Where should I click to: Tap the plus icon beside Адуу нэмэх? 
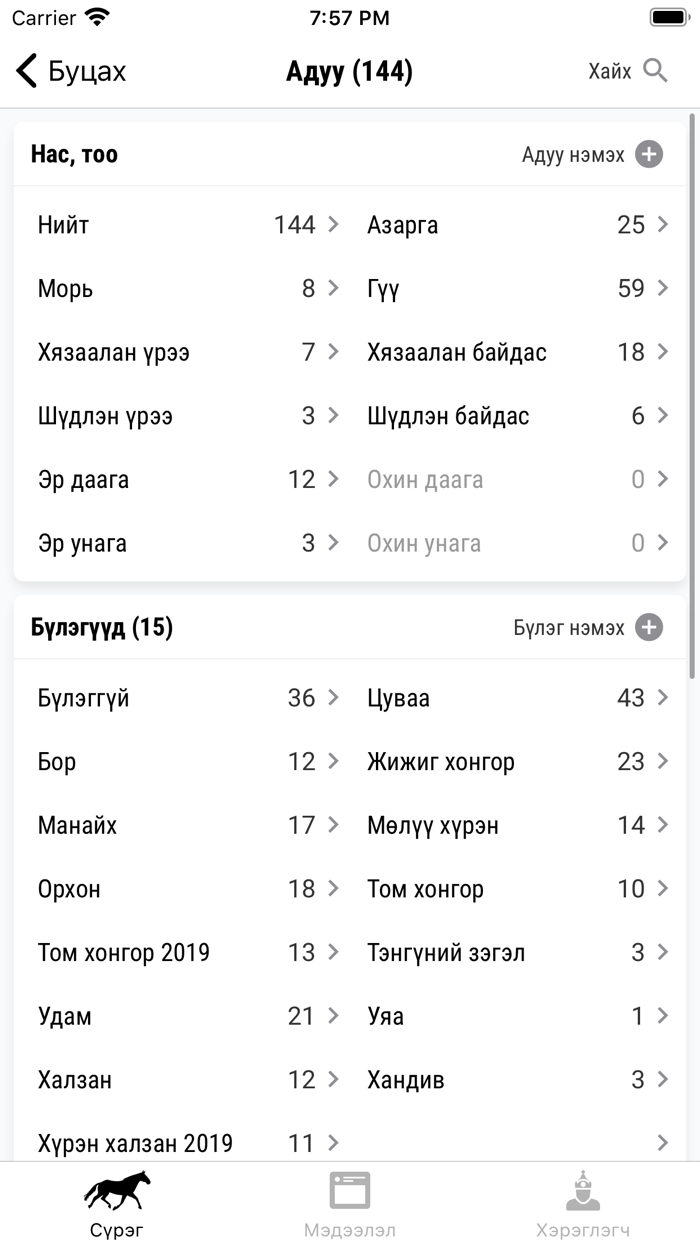pos(649,154)
